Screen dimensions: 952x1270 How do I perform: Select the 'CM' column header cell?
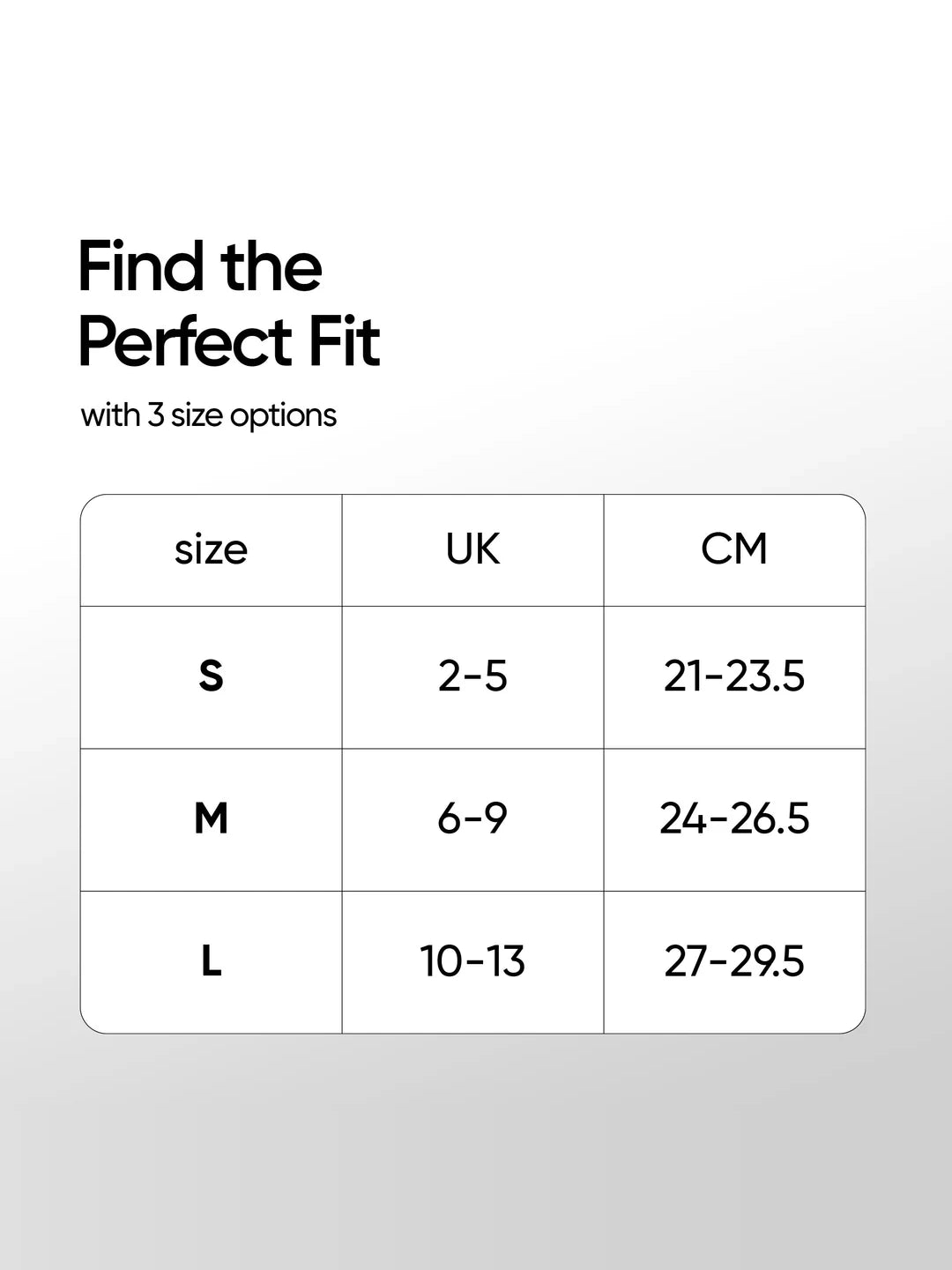point(734,550)
